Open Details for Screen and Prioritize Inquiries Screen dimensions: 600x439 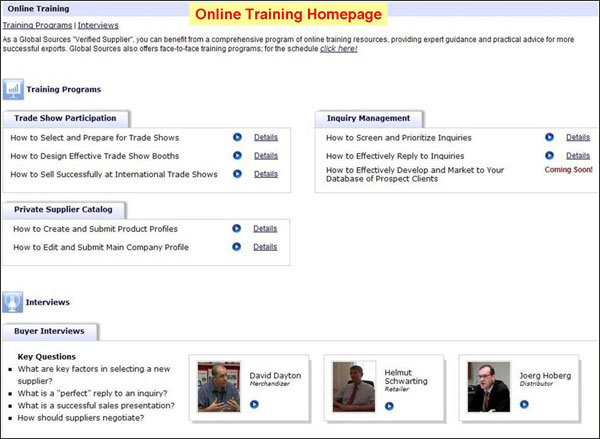(577, 137)
